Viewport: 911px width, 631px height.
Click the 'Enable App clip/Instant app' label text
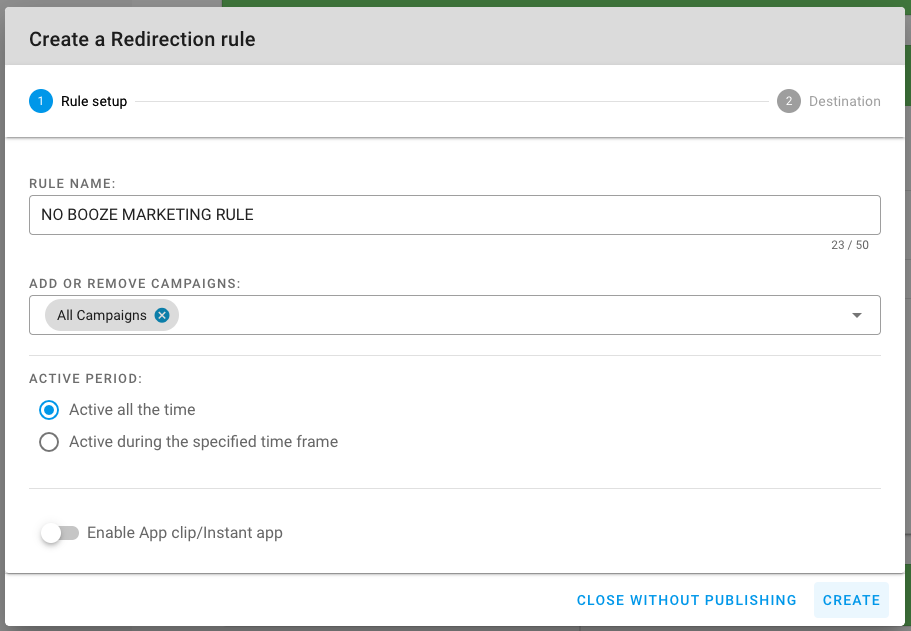click(x=185, y=533)
